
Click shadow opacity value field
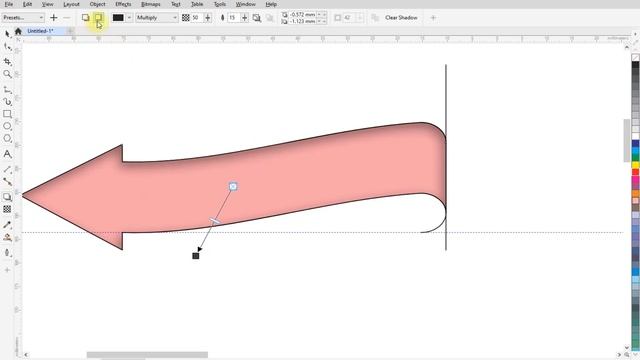(196, 18)
